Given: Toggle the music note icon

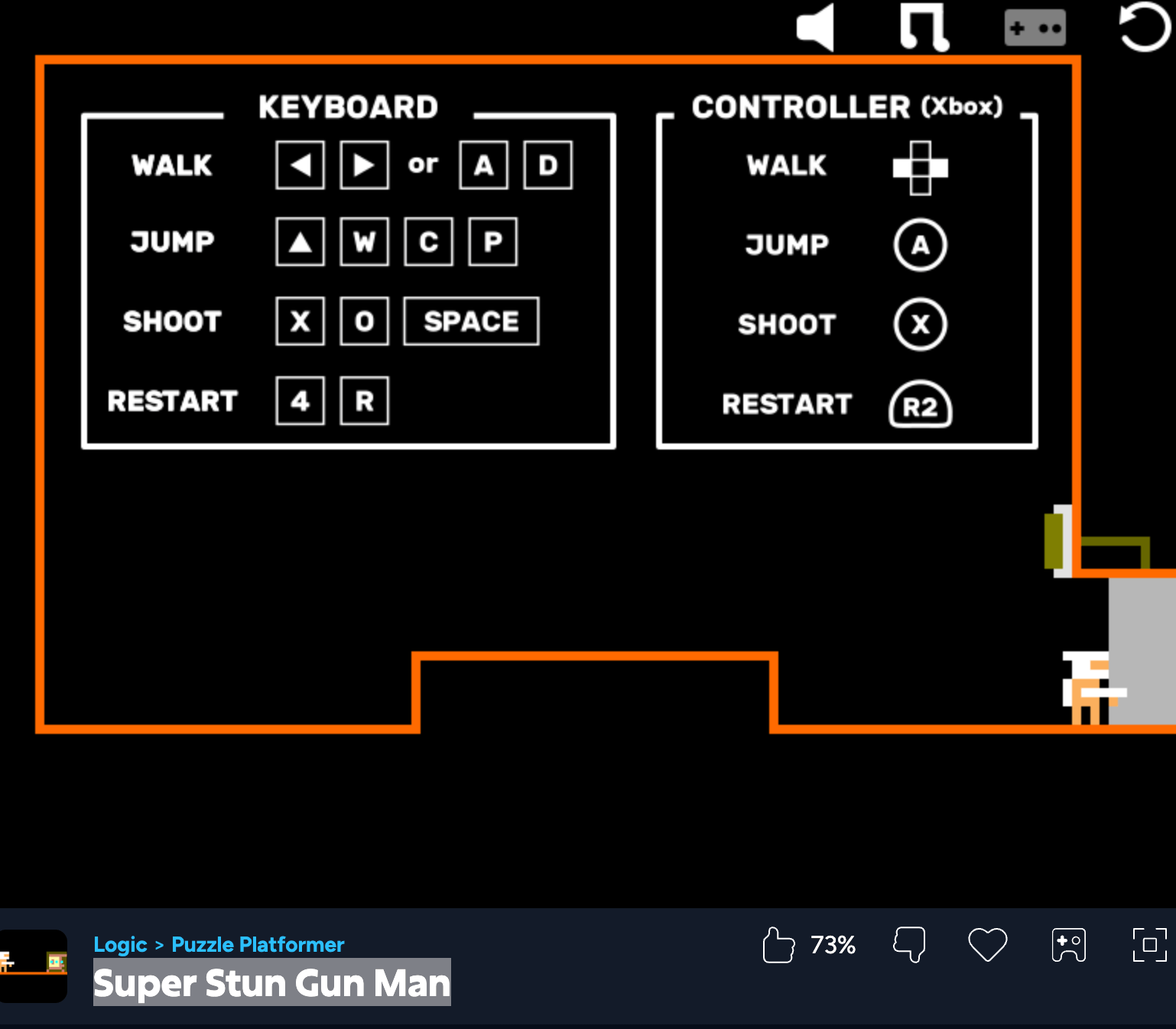Looking at the screenshot, I should (x=924, y=28).
